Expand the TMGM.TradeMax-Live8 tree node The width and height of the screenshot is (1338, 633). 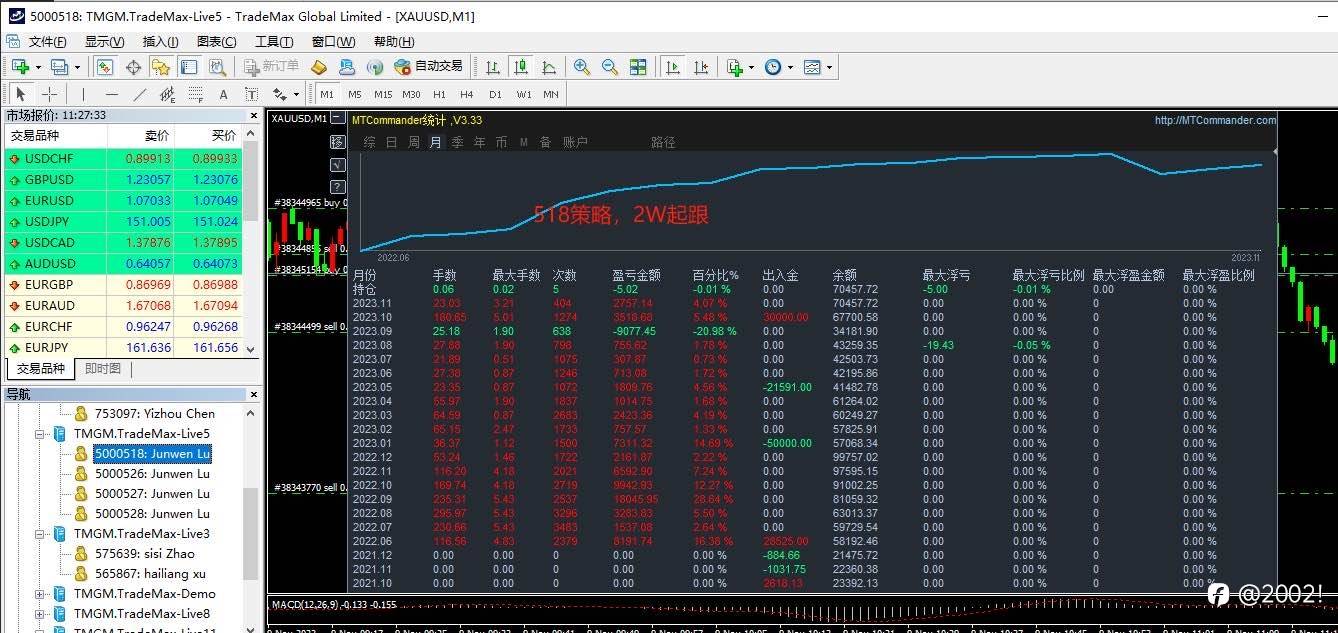(x=40, y=614)
